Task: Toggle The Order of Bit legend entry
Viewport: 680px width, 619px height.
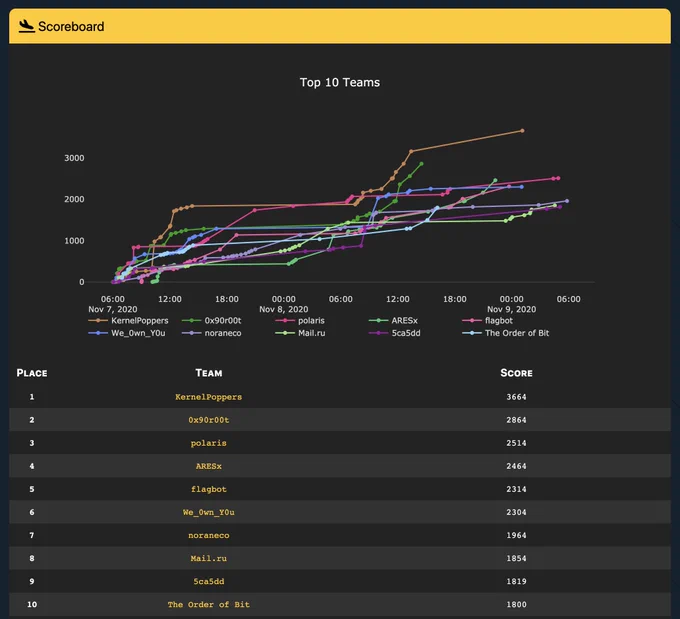Action: coord(506,333)
